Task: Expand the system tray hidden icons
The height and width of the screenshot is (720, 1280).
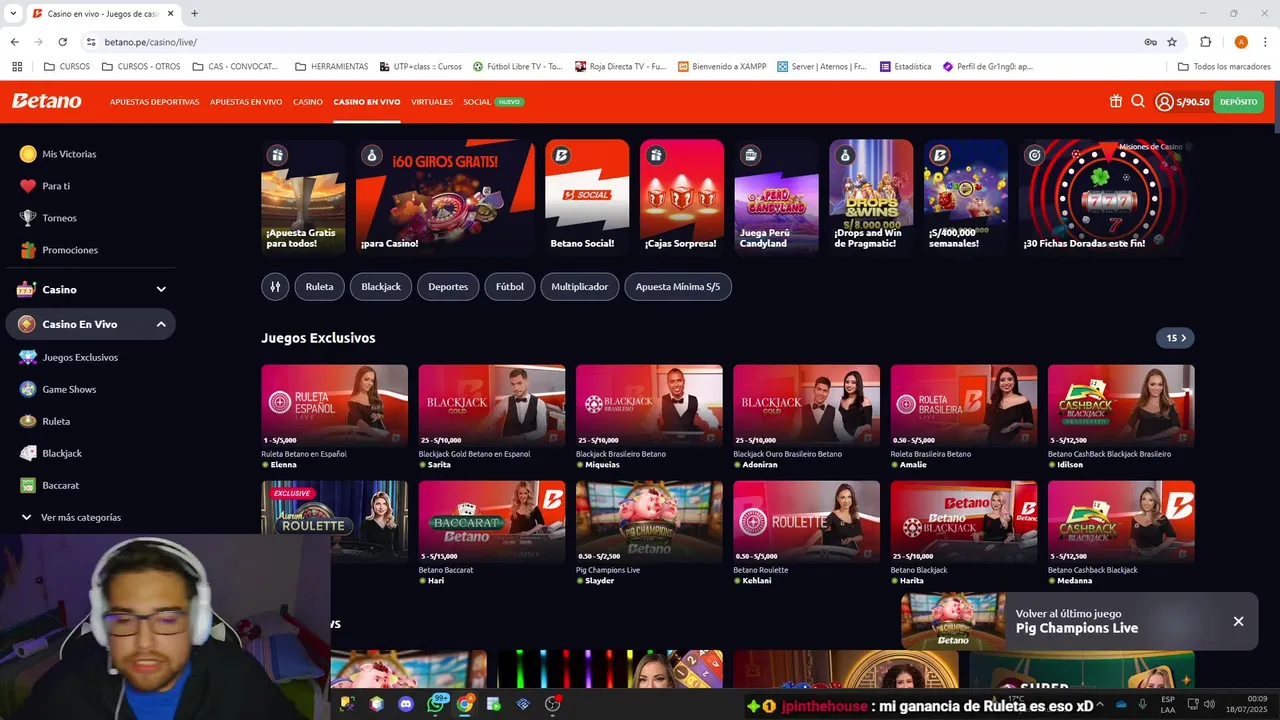Action: pos(1101,704)
